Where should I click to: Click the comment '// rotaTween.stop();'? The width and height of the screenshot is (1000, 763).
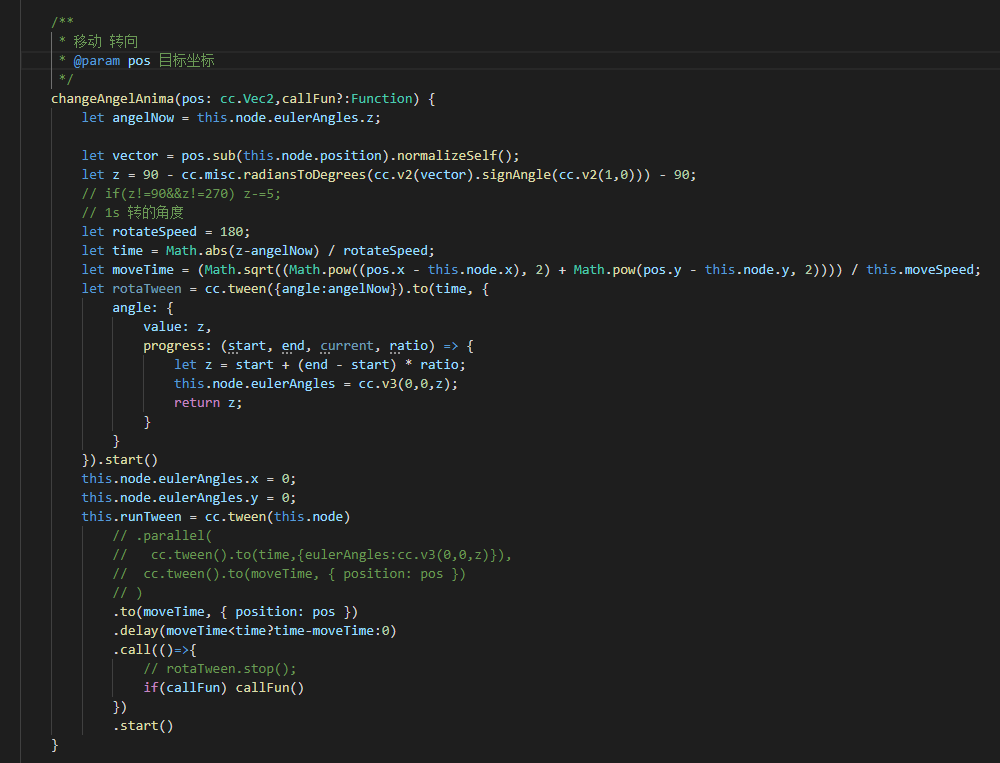tap(220, 669)
